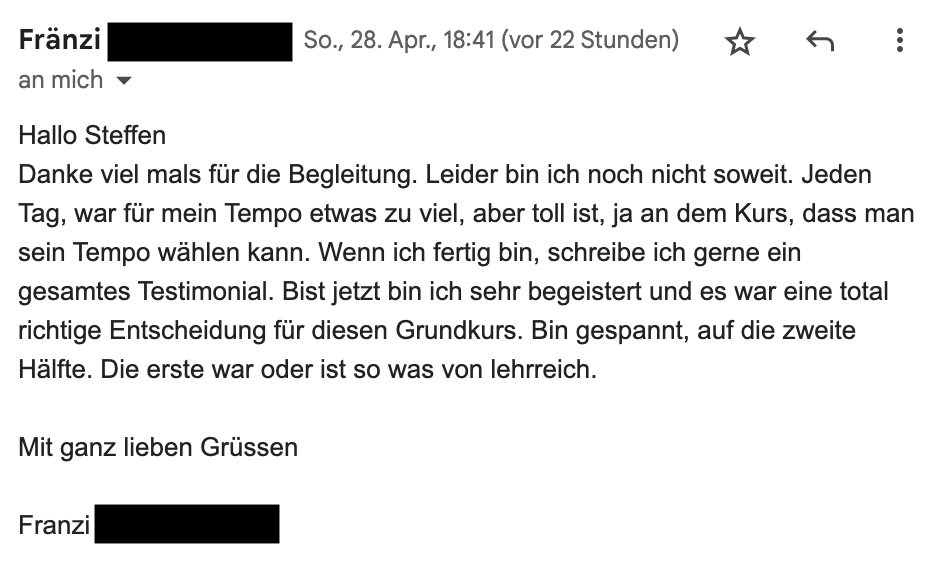
Task: Click the greeting 'Hallo Steffen'
Action: [x=92, y=135]
